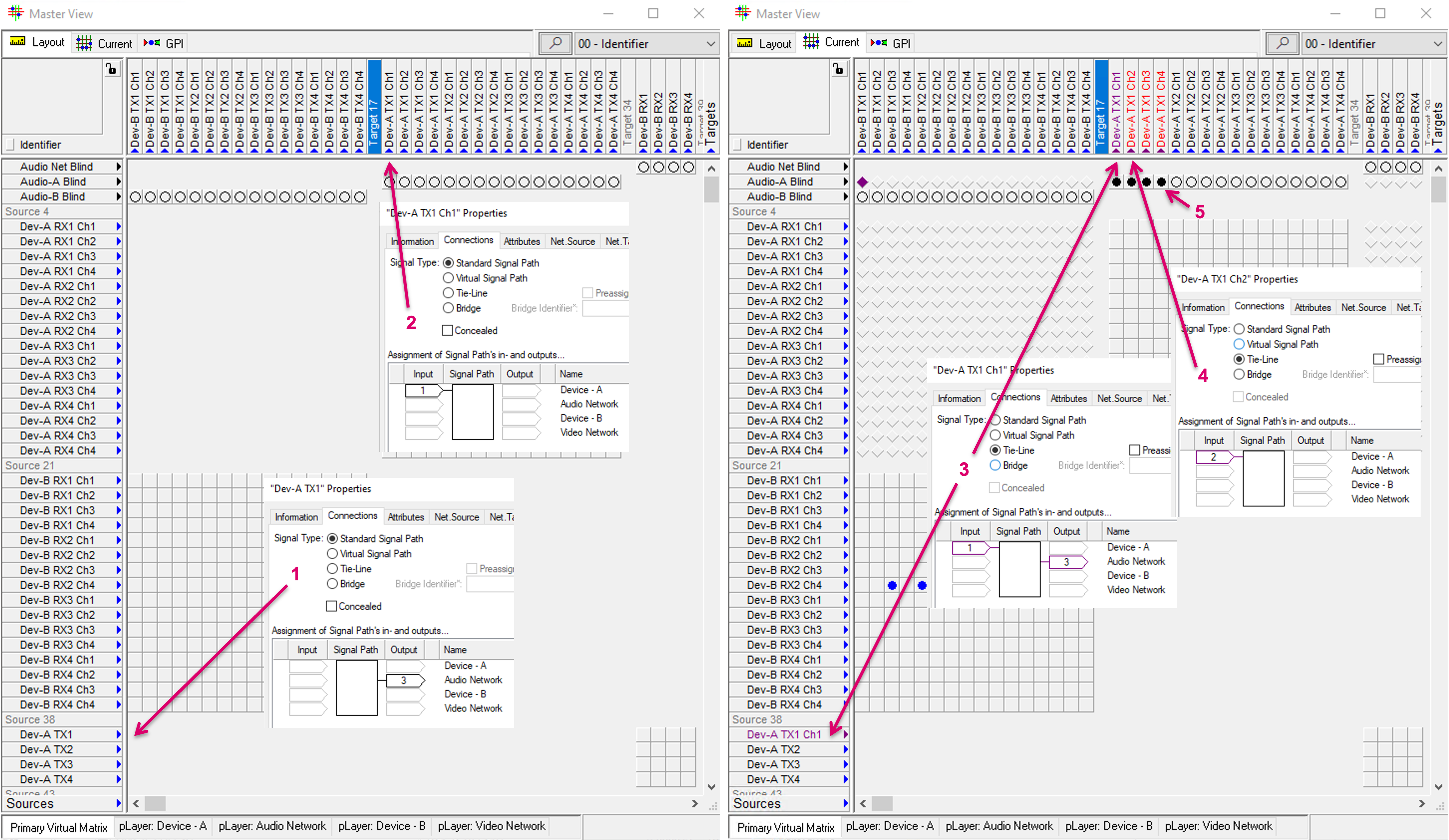Click the GPI icon in right window
Image resolution: width=1449 pixels, height=840 pixels.
(x=879, y=43)
